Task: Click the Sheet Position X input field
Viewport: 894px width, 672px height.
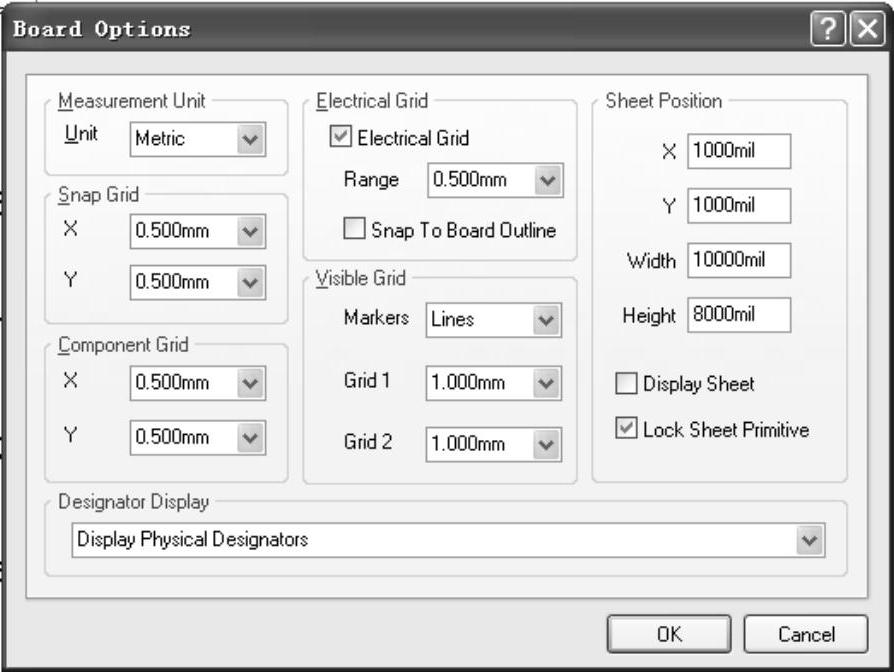Action: pos(739,151)
